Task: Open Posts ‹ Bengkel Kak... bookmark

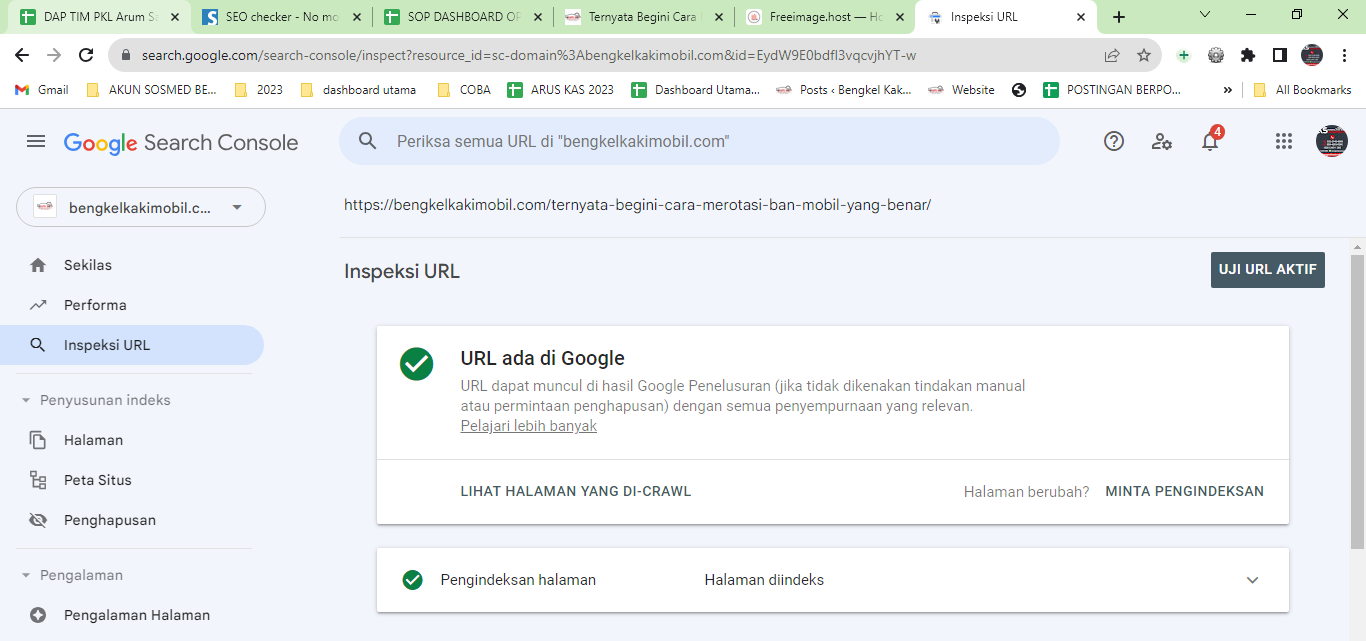Action: (x=845, y=90)
